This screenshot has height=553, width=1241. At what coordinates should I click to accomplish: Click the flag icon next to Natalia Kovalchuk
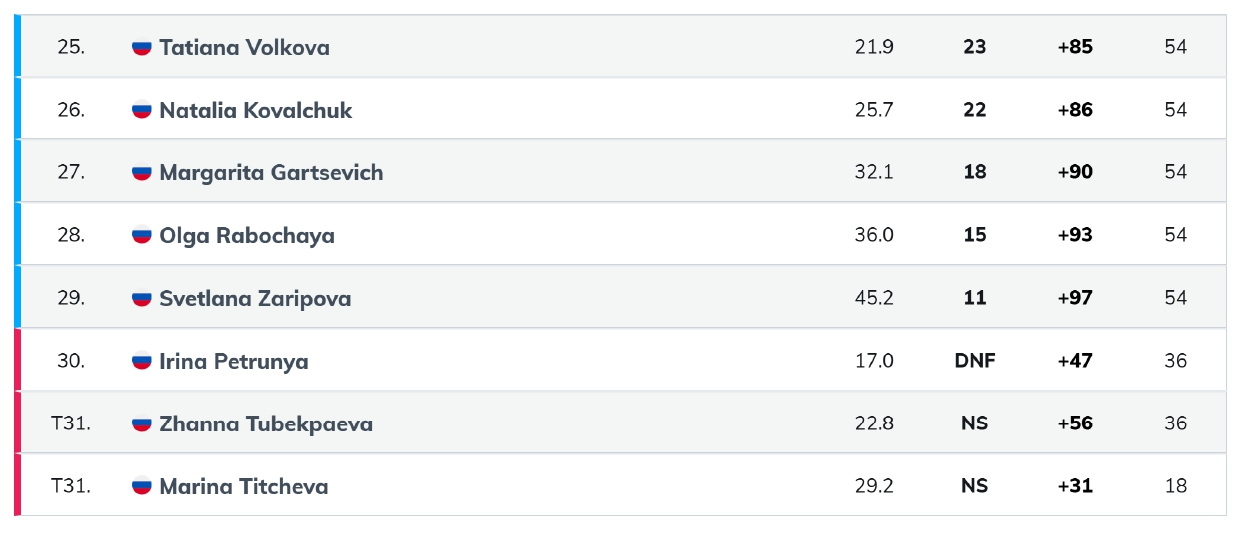point(142,110)
